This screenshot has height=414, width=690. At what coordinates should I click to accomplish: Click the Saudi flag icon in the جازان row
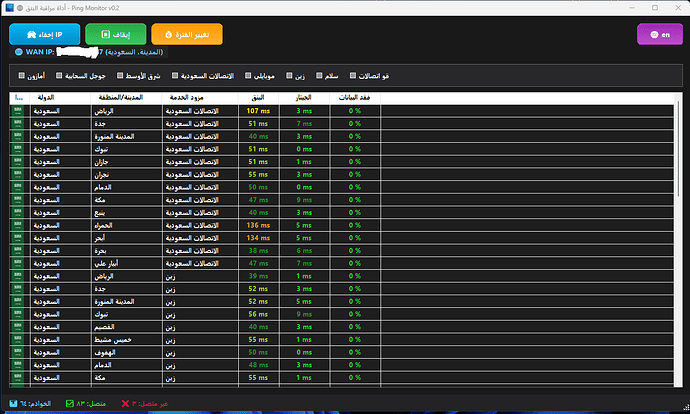pos(19,160)
